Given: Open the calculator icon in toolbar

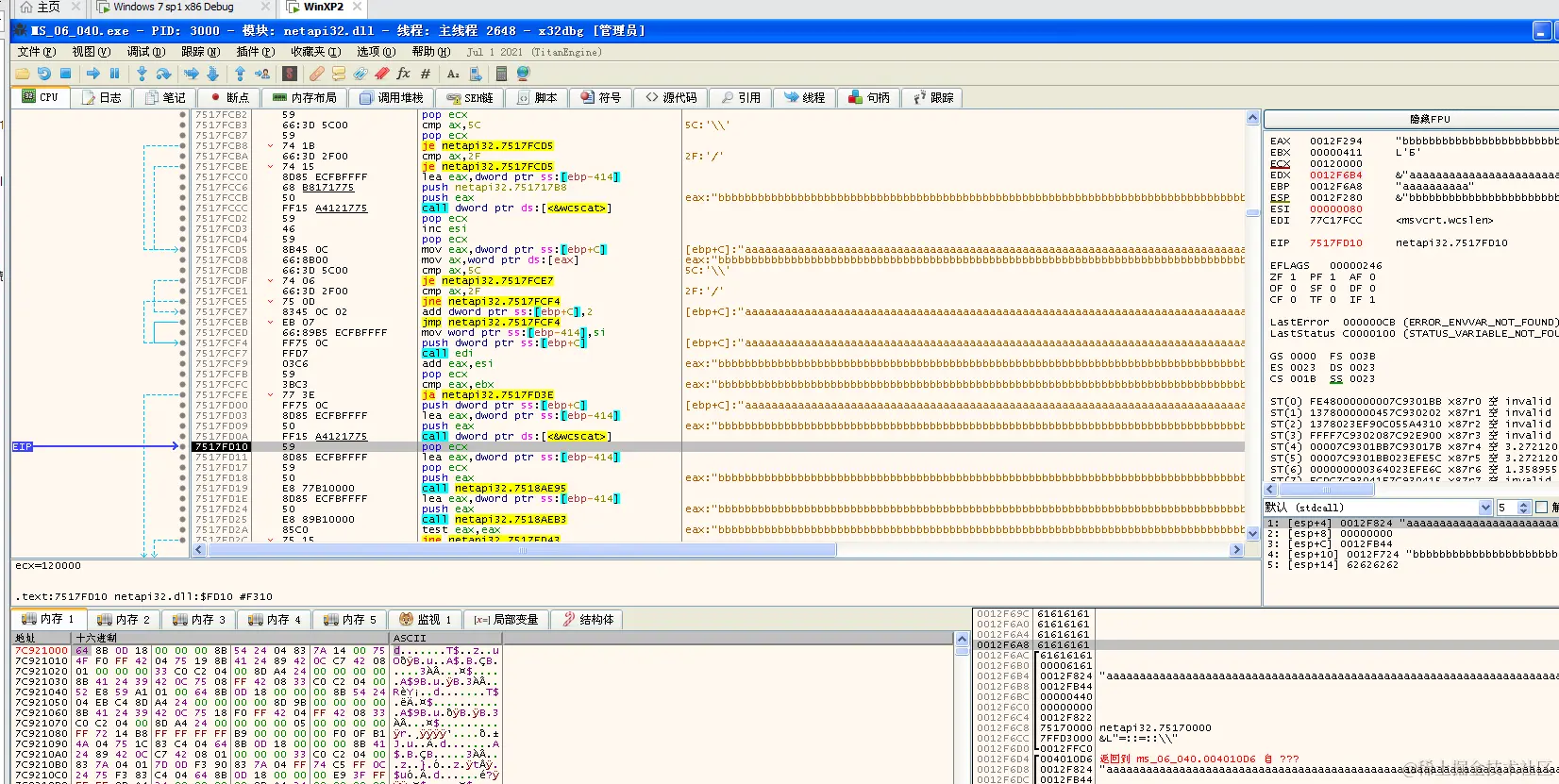Looking at the screenshot, I should pyautogui.click(x=501, y=74).
